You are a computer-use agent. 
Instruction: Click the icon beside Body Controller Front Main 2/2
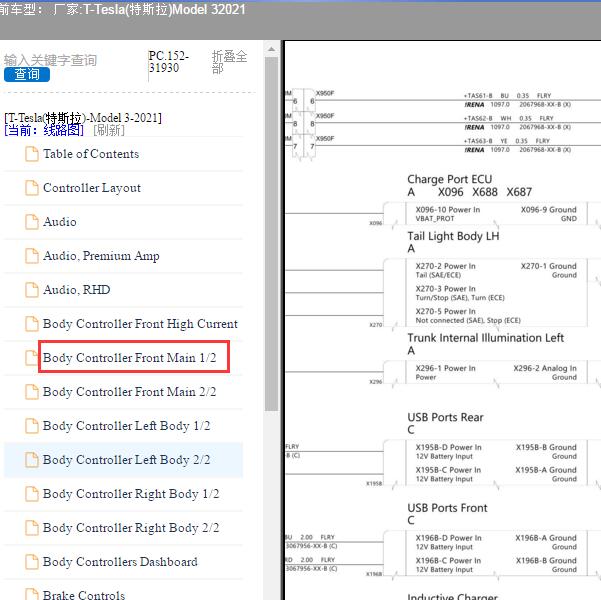(x=31, y=392)
